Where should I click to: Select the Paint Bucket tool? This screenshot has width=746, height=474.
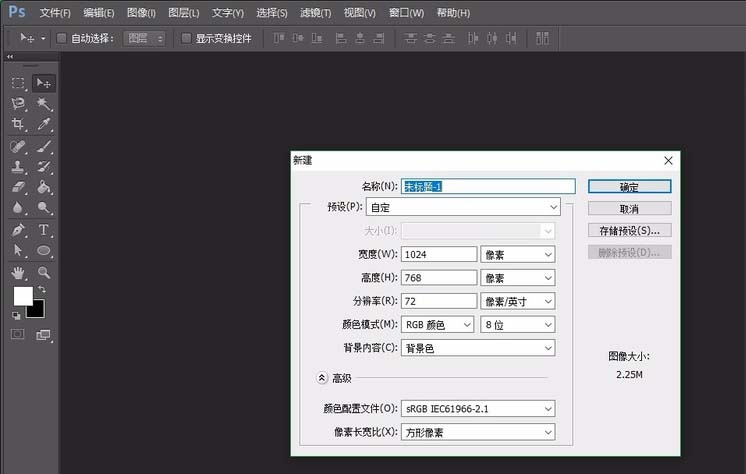click(44, 187)
